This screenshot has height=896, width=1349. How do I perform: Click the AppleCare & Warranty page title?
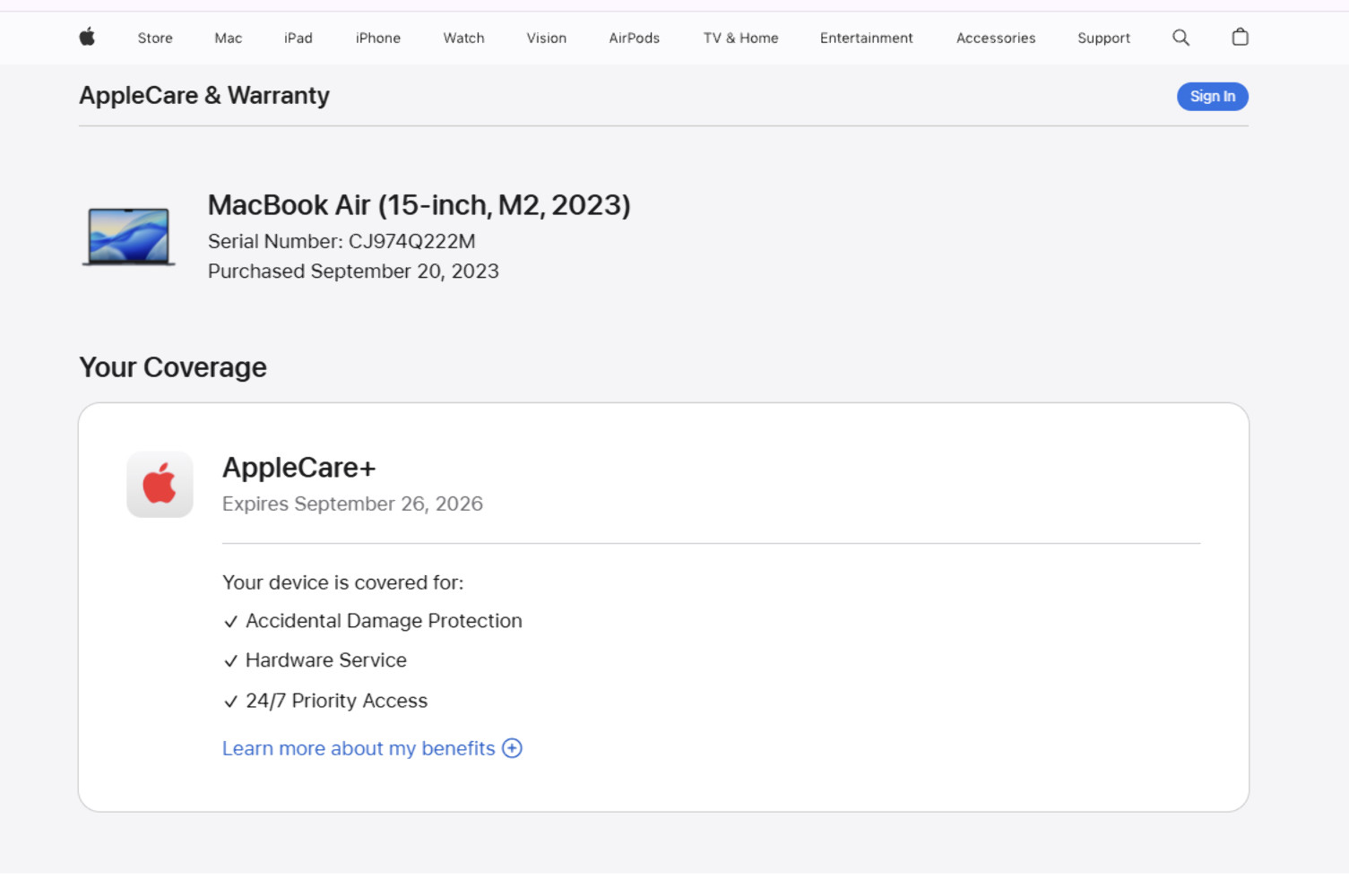point(204,95)
